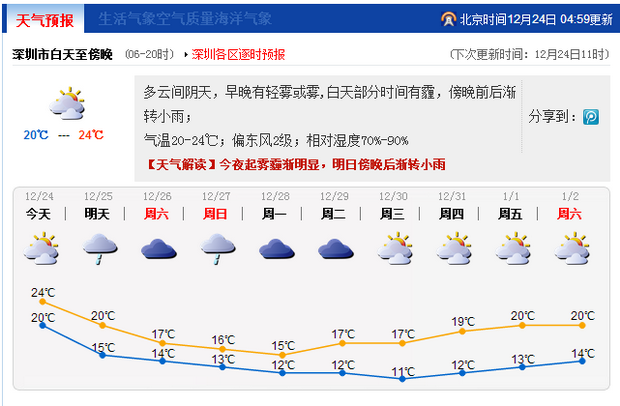Select the 周日 rainy weather icon
The height and width of the screenshot is (406, 620).
(x=217, y=248)
